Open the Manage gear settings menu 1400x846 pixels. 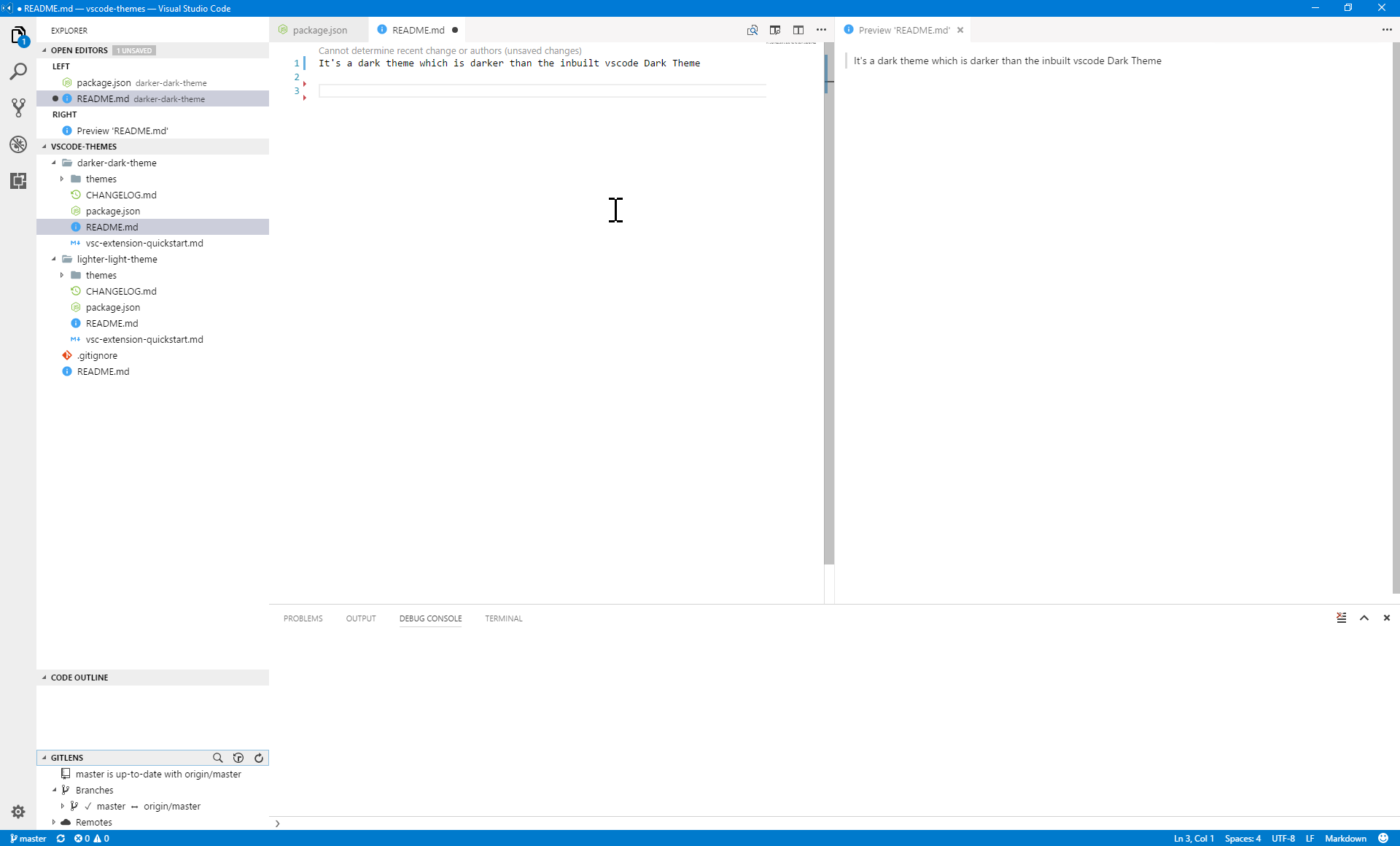point(18,811)
